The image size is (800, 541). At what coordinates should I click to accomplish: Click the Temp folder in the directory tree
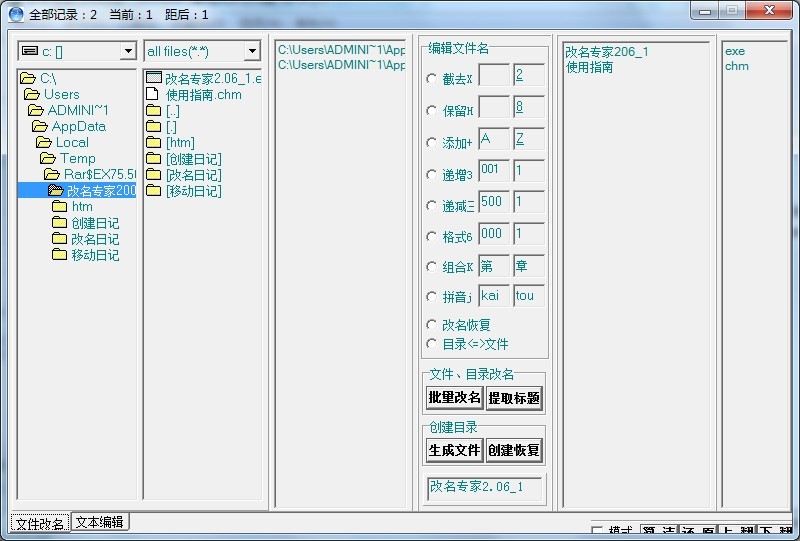pyautogui.click(x=76, y=158)
